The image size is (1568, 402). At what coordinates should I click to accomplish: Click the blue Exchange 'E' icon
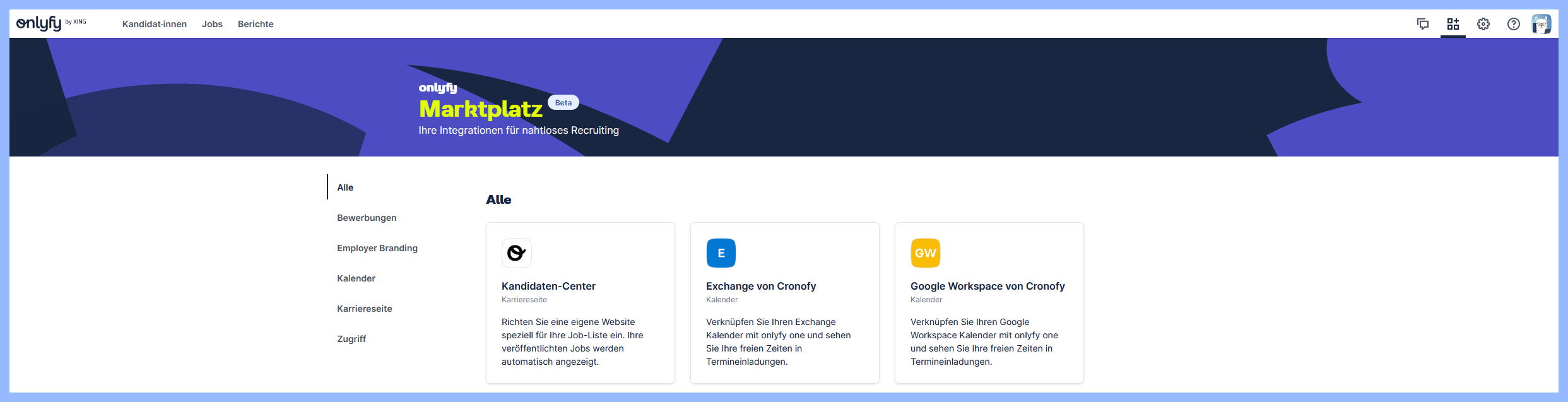coord(721,253)
